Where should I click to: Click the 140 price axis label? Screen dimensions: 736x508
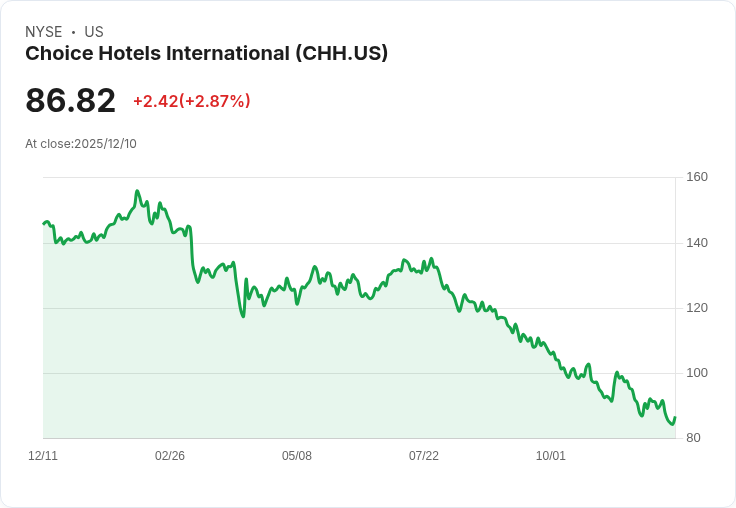click(x=697, y=243)
